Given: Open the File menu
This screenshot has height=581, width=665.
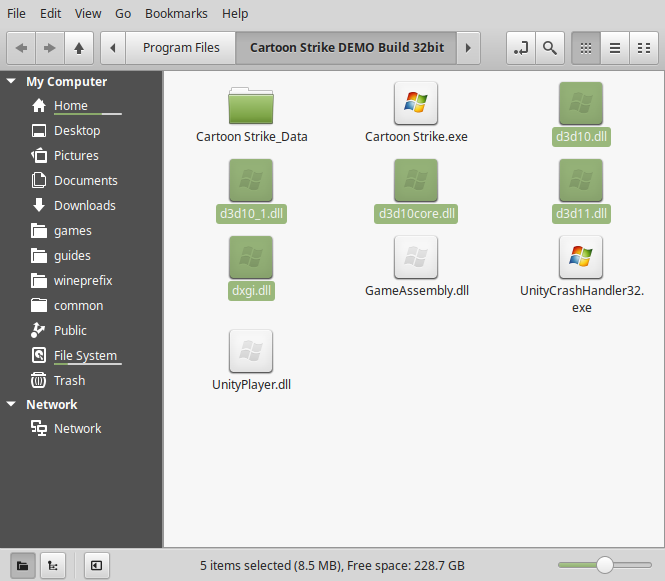Looking at the screenshot, I should coord(16,14).
